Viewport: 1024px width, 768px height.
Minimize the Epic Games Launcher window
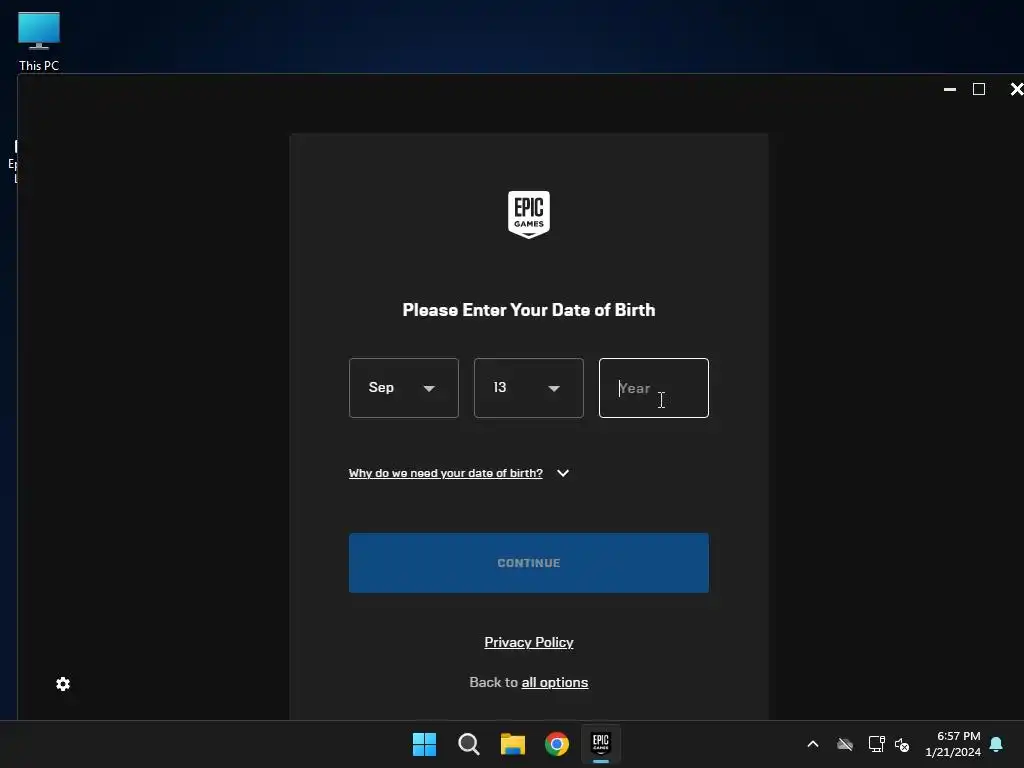tap(950, 89)
